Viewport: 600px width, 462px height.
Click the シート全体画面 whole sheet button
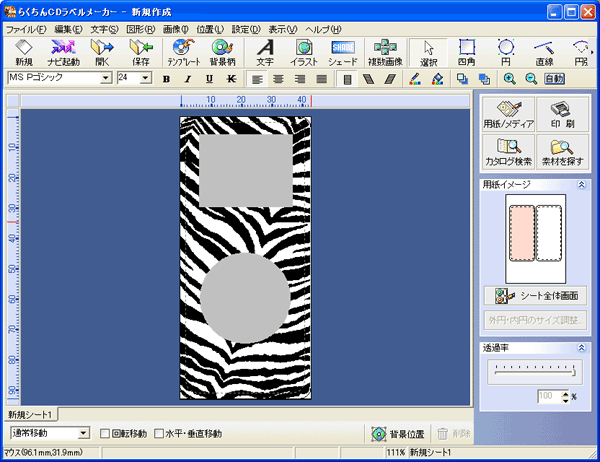(x=535, y=296)
